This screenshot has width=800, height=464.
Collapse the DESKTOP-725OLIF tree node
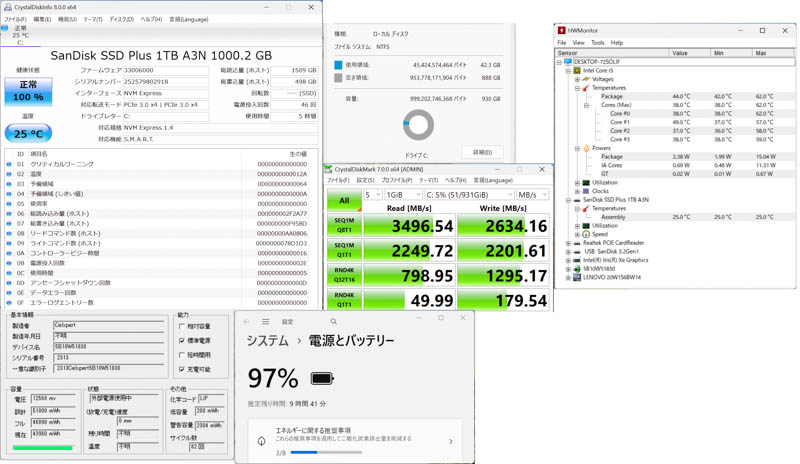coord(559,62)
